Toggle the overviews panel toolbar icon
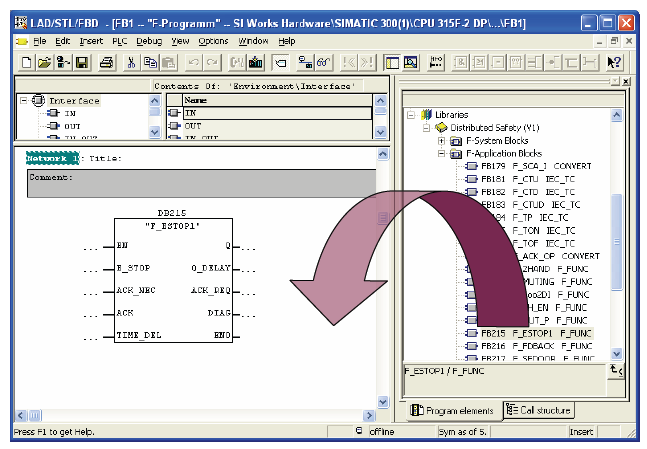The image size is (647, 449). tap(392, 63)
